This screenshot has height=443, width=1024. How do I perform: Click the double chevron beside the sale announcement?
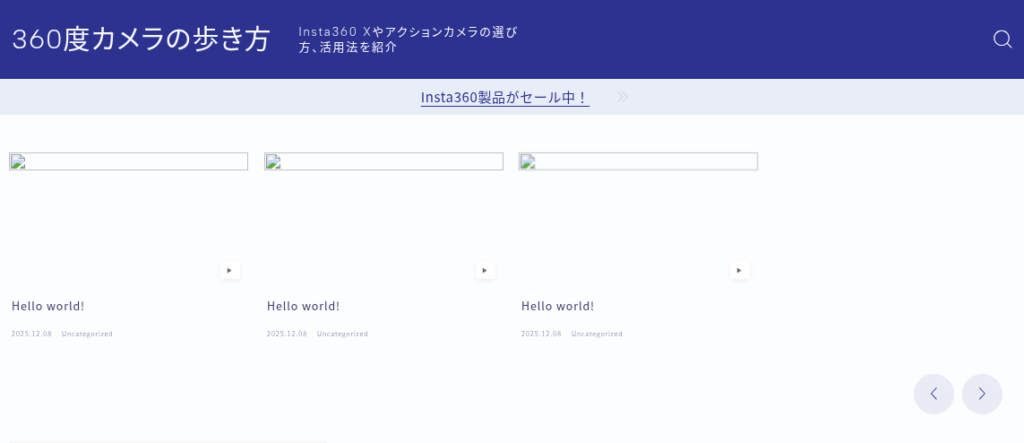pos(623,97)
